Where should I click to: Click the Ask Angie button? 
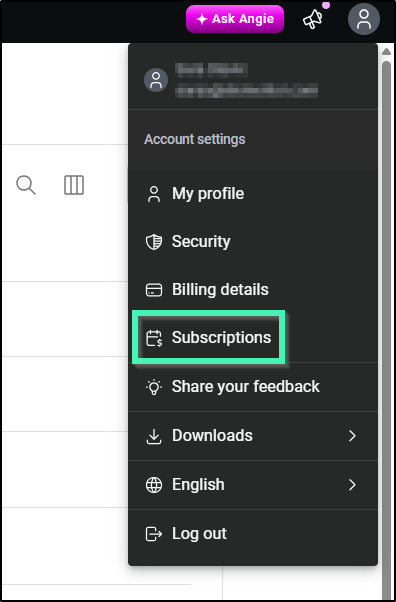tap(235, 19)
